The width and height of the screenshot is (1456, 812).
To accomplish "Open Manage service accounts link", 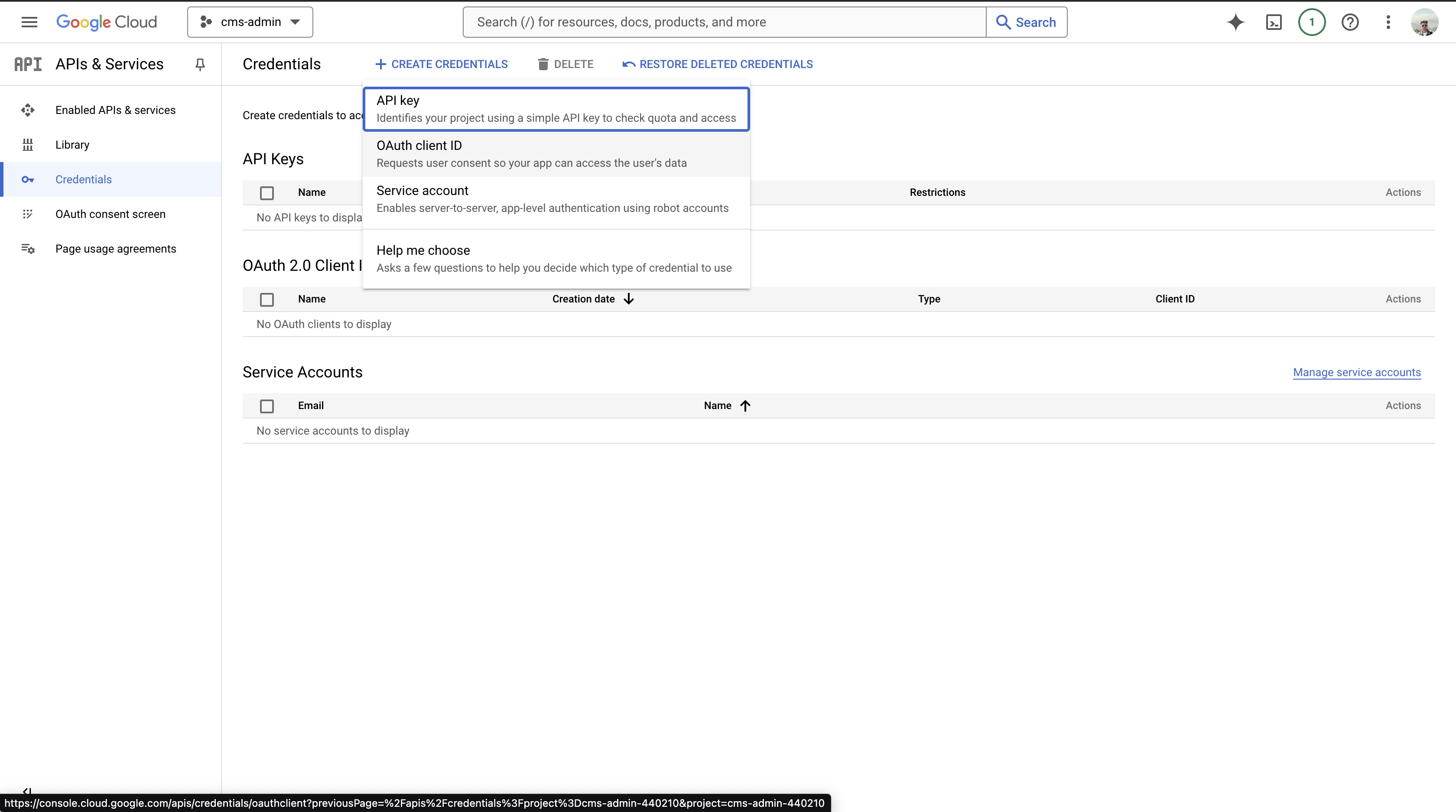I will (1356, 372).
